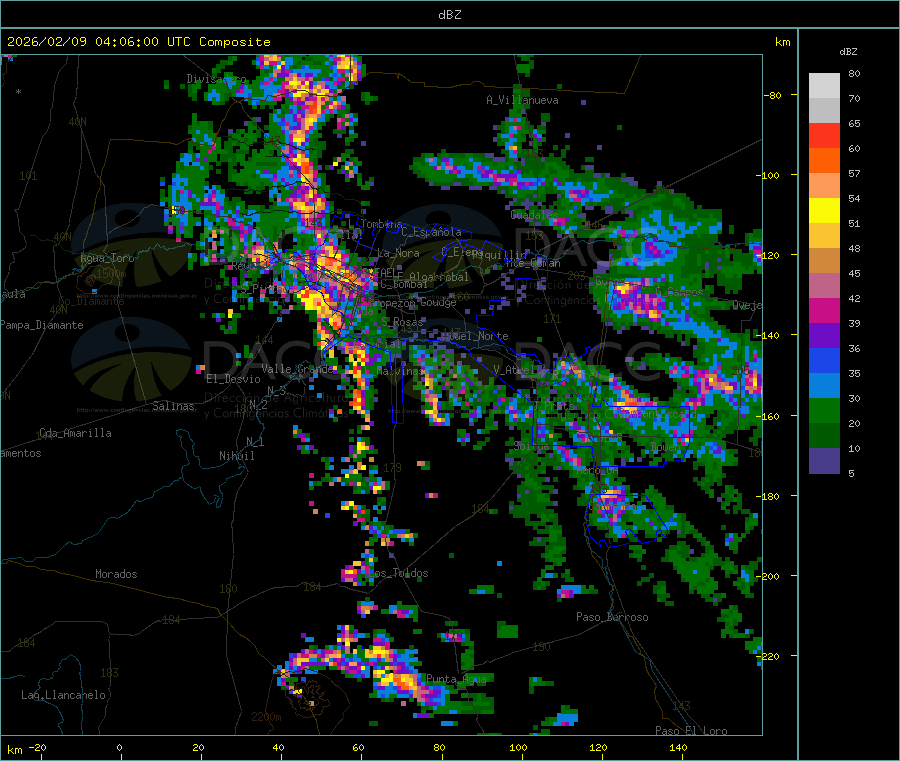Click the 'Divisadero' map label
Screen dimensions: 900x761
pos(216,79)
